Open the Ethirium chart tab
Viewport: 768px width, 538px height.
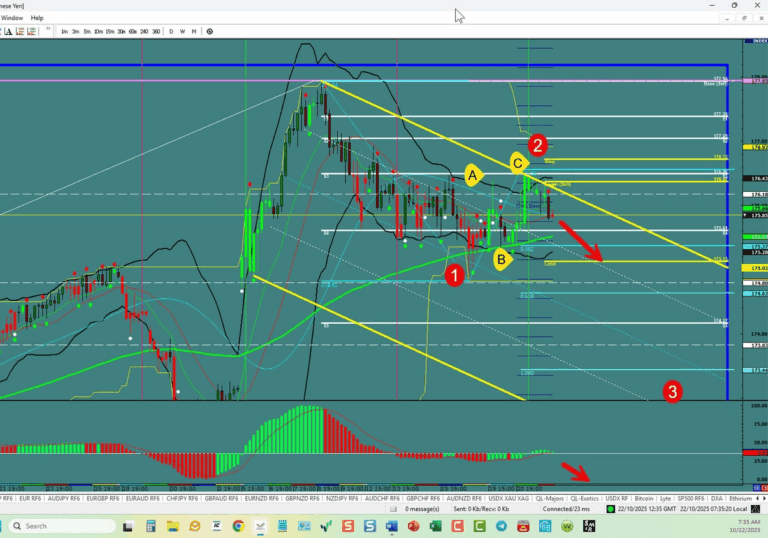coord(740,498)
